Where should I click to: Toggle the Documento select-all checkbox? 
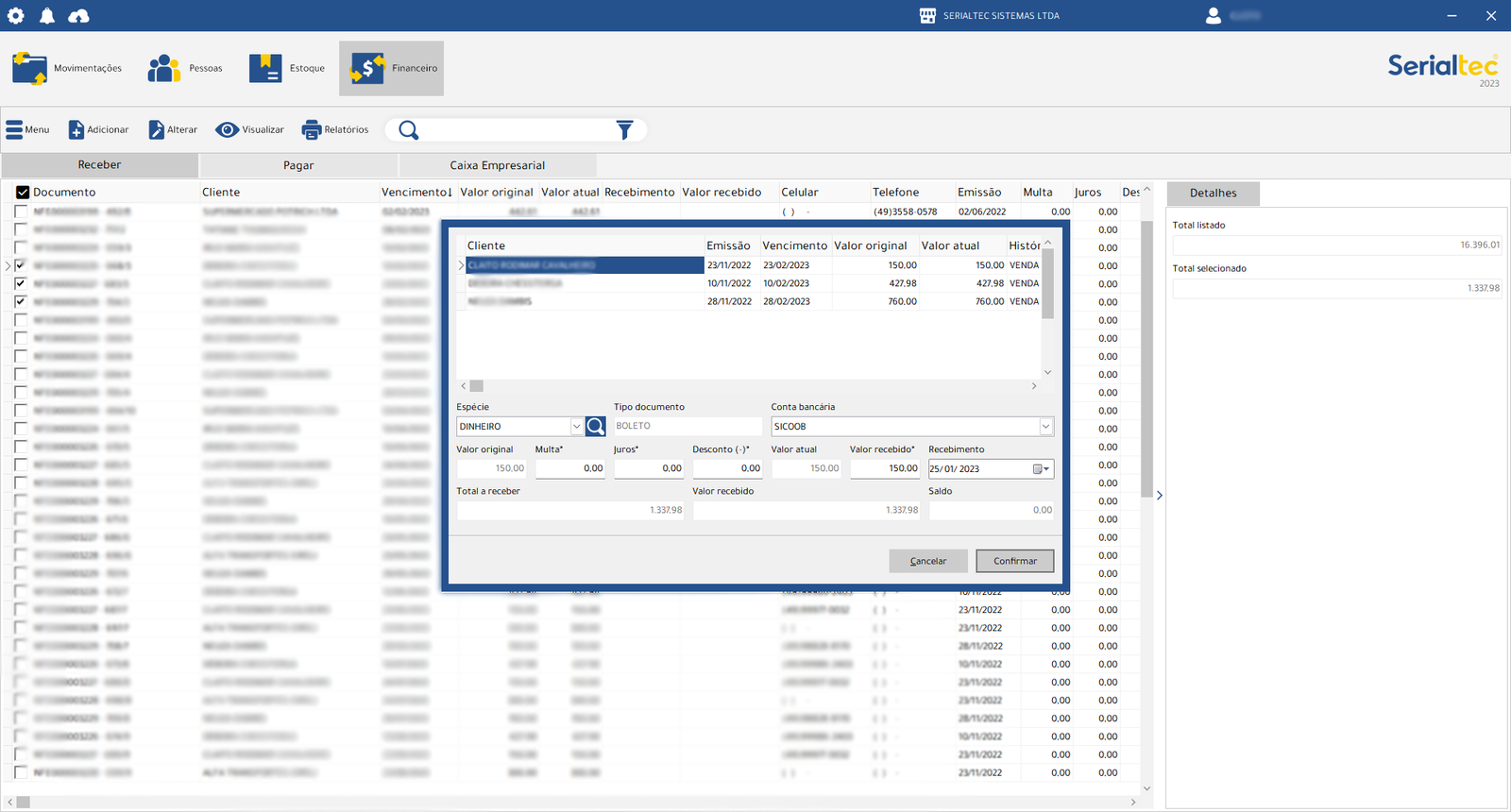(x=23, y=193)
